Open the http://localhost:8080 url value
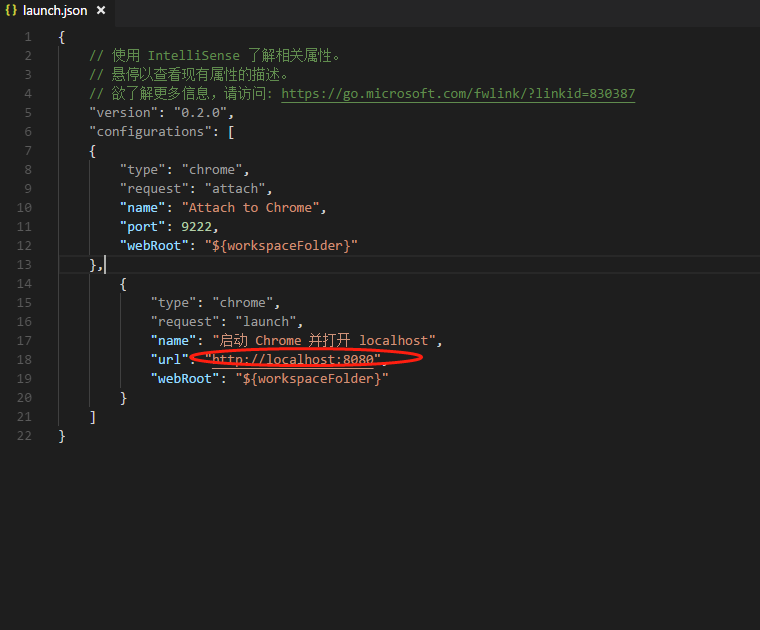The width and height of the screenshot is (760, 630). [293, 360]
